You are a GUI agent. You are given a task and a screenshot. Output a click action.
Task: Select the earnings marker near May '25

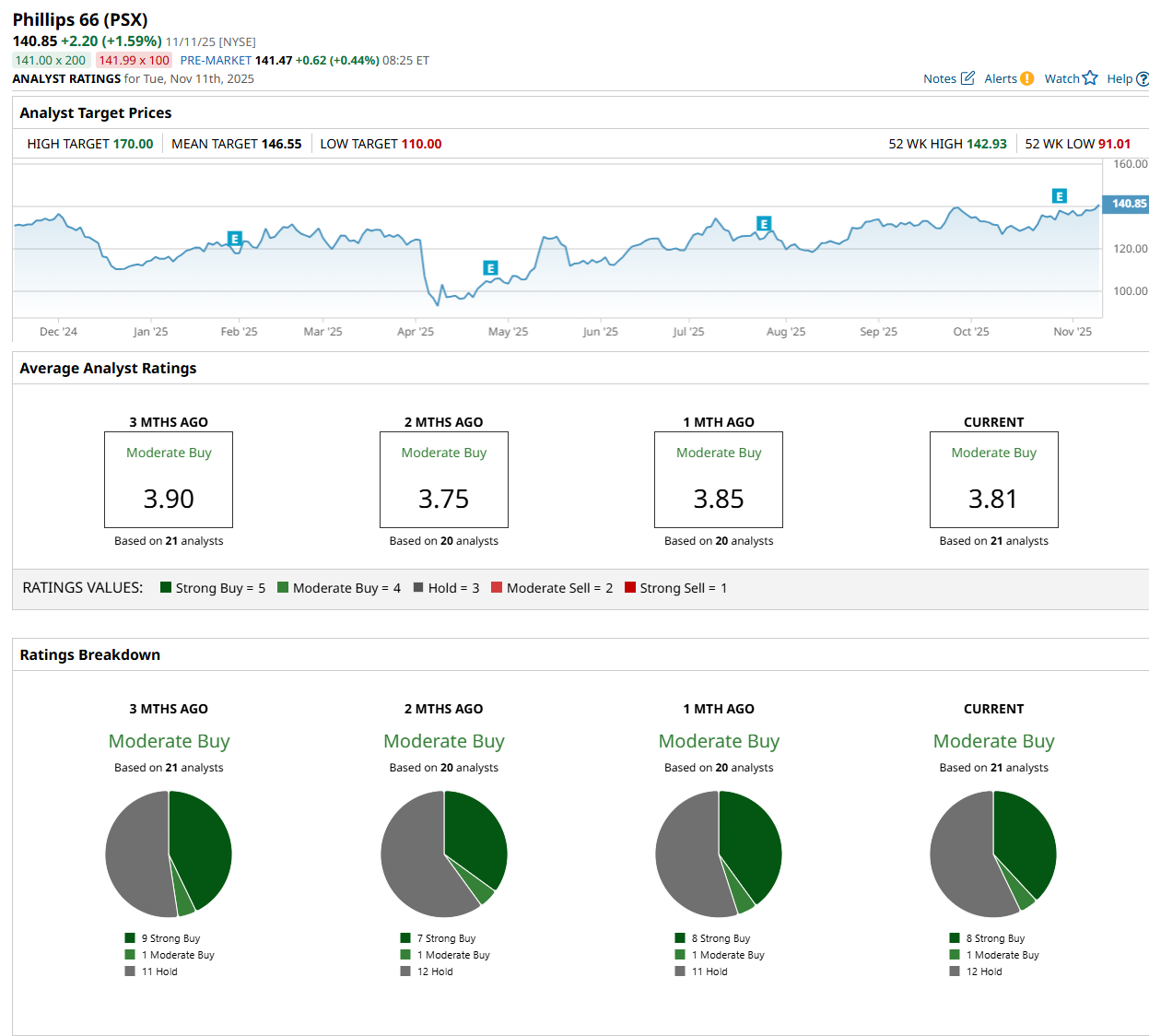pos(490,268)
